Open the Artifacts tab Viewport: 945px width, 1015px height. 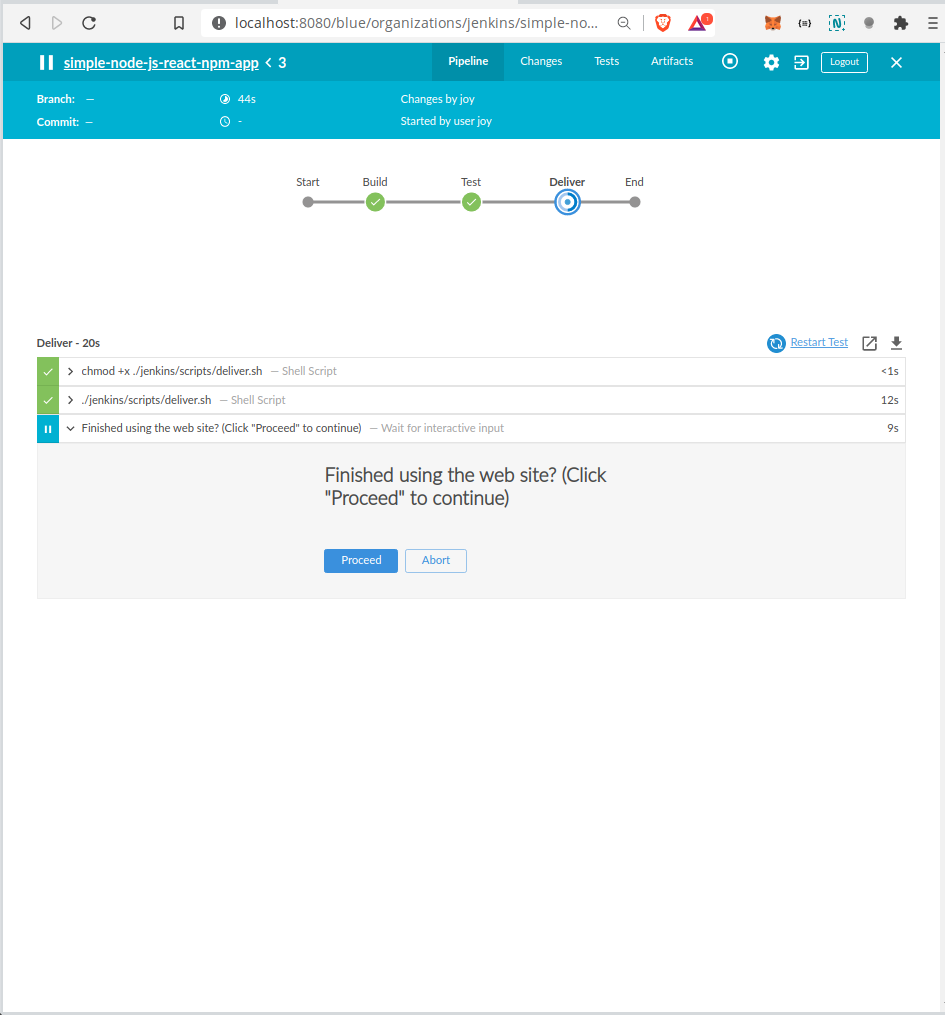pos(672,61)
